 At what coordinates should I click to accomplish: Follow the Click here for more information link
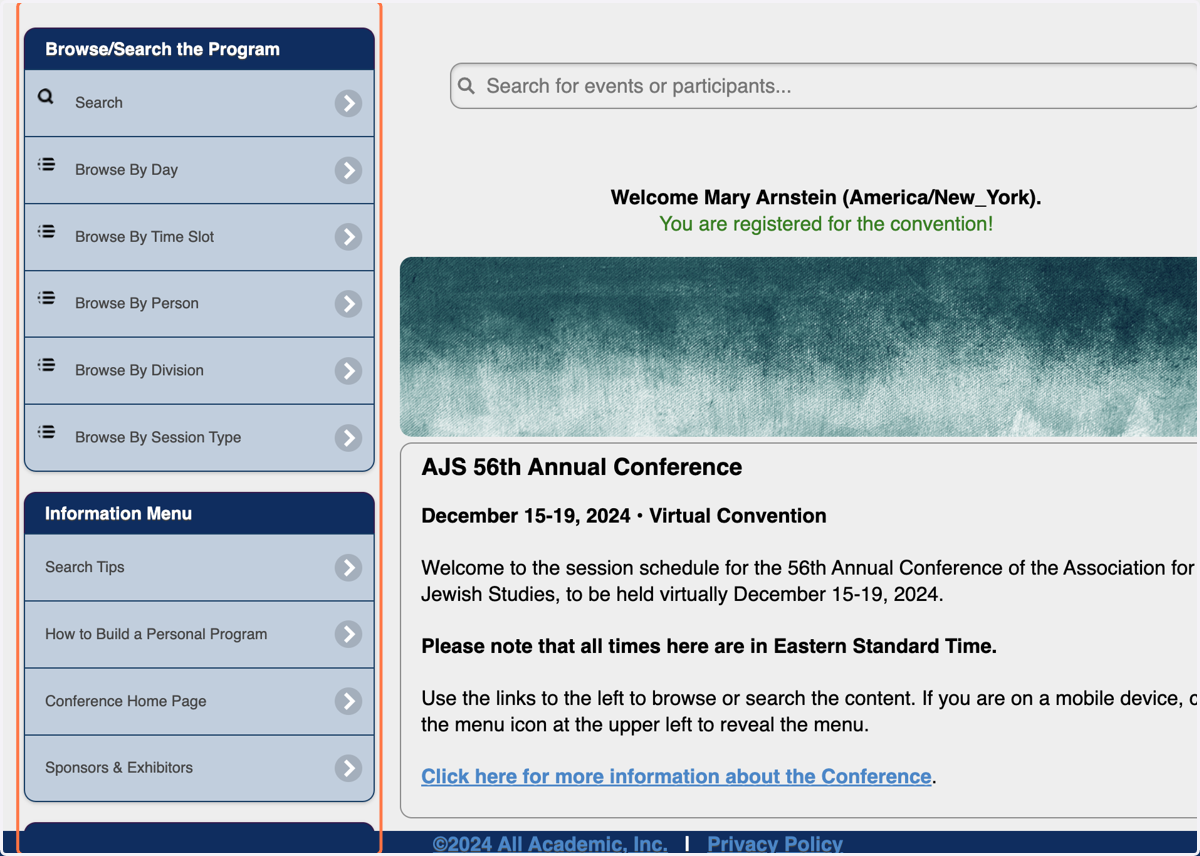(676, 776)
